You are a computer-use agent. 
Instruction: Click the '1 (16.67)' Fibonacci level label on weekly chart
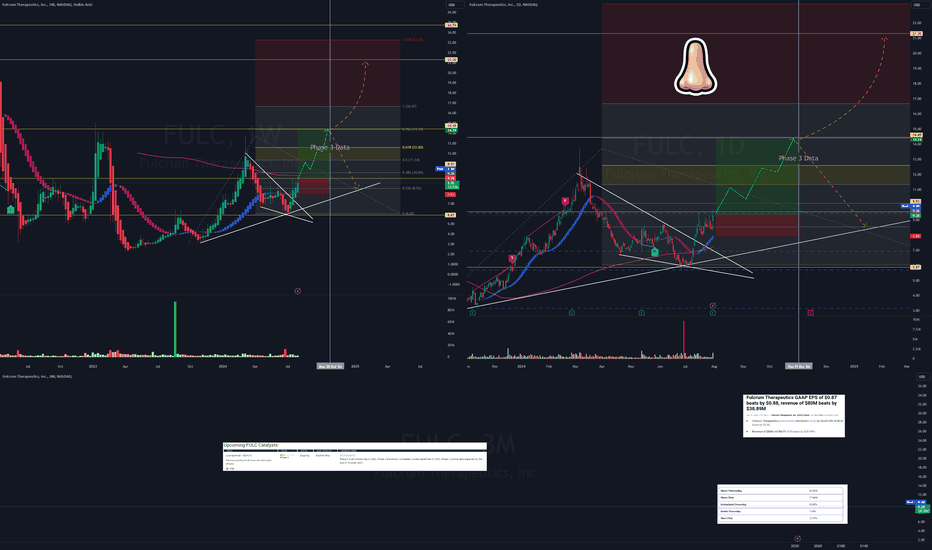[410, 106]
